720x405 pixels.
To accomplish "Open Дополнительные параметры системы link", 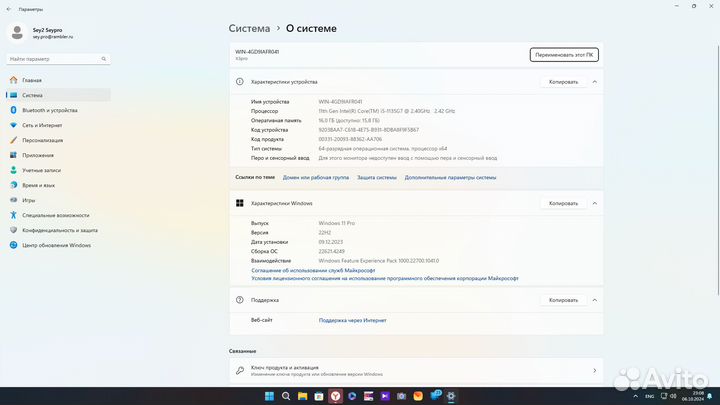I will [450, 177].
